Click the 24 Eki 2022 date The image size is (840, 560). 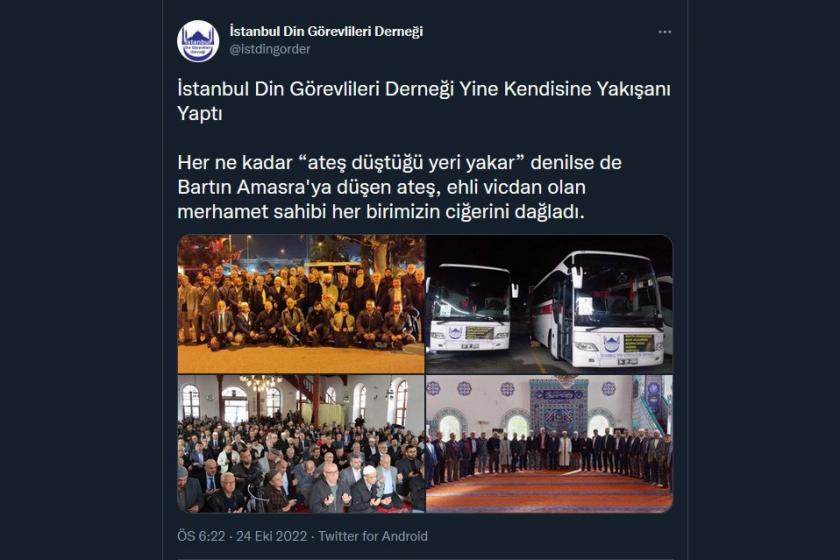click(272, 536)
